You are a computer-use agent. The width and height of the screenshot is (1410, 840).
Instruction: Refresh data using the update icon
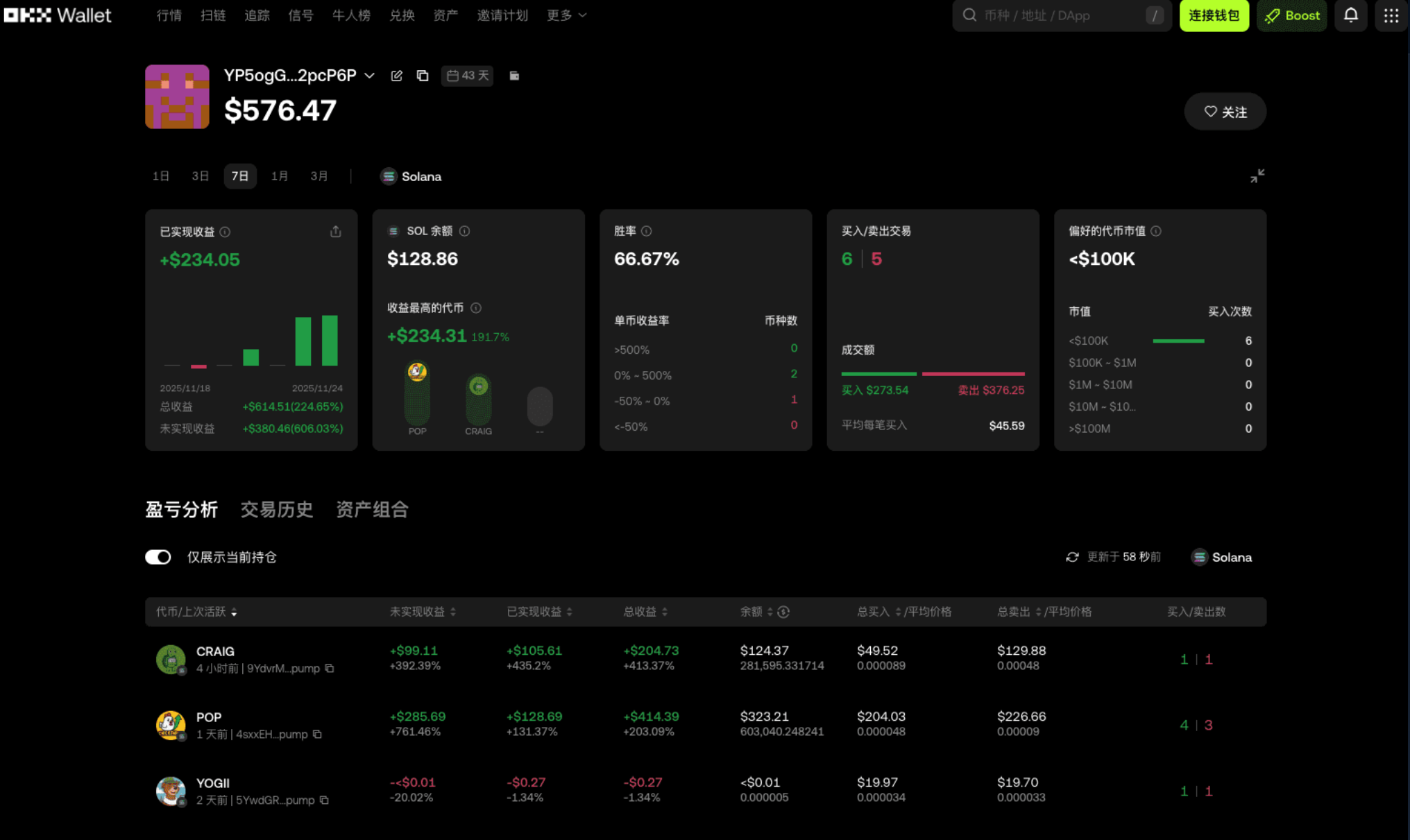(1072, 557)
